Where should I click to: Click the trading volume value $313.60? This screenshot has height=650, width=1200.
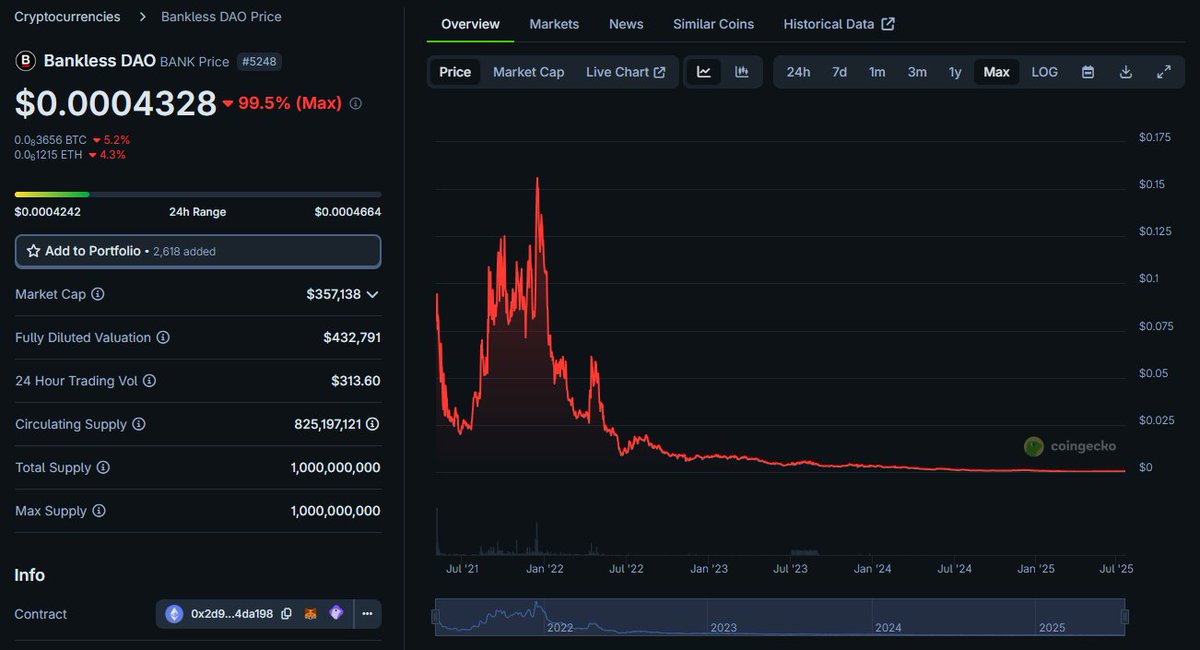pos(356,381)
